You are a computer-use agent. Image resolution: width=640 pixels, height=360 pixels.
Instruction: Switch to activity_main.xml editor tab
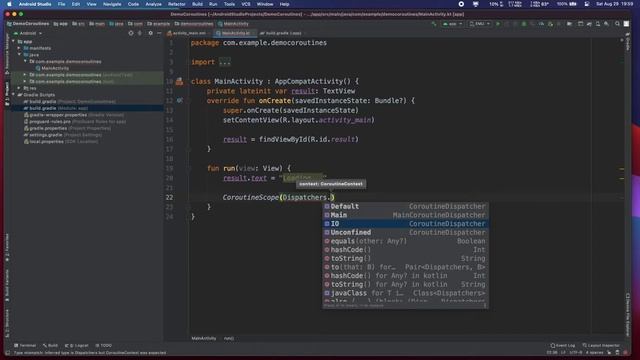[189, 33]
